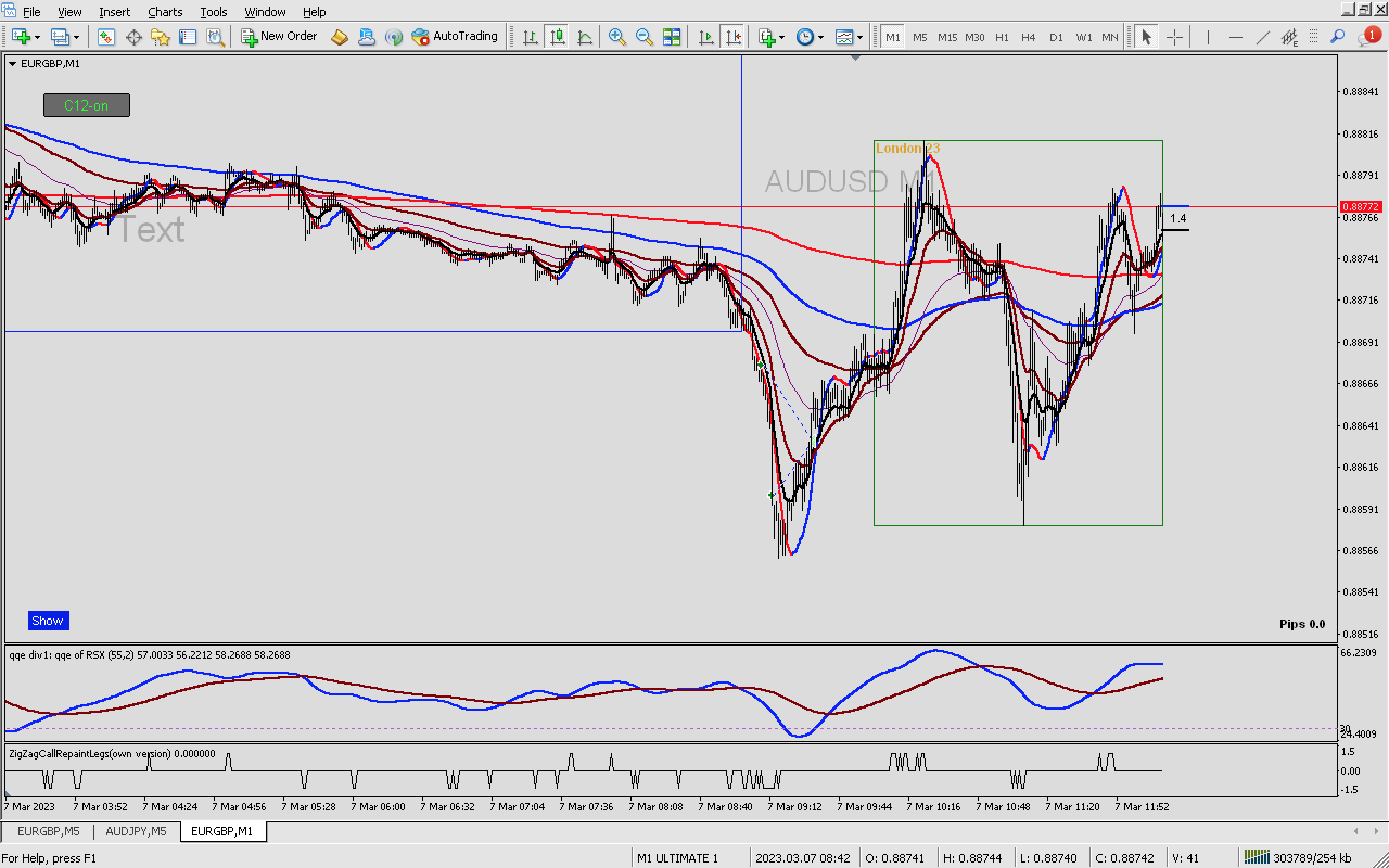Select the Draw Trendline tool

[1262, 37]
